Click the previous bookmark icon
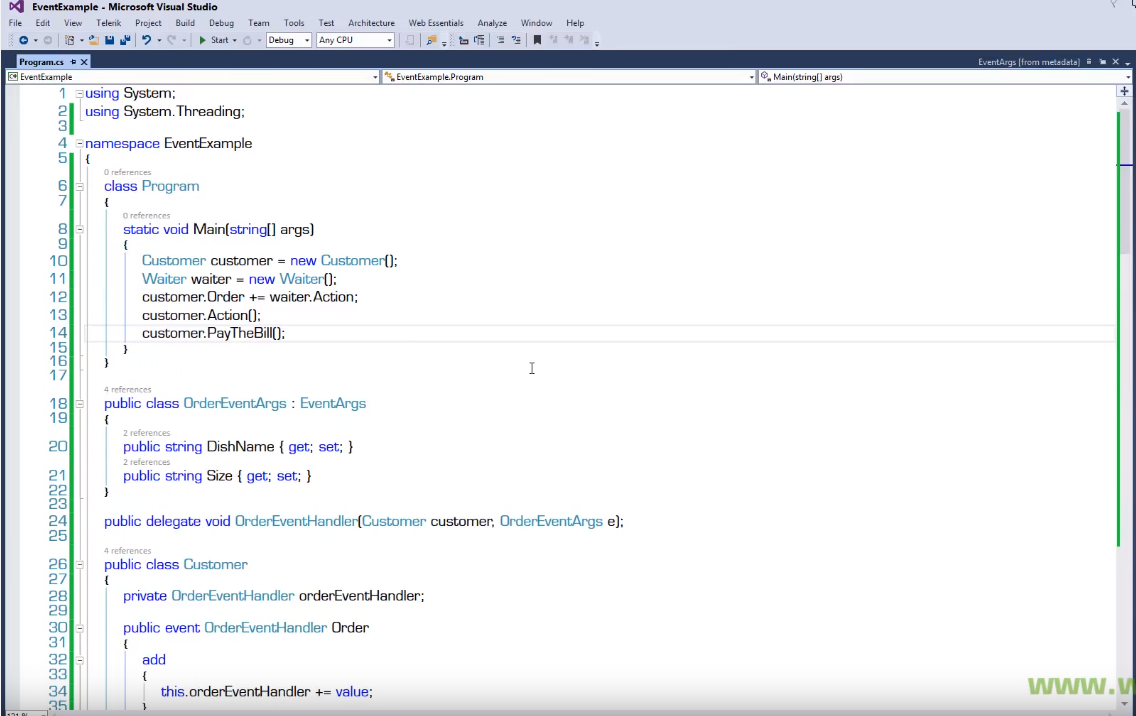The width and height of the screenshot is (1136, 716). pyautogui.click(x=554, y=41)
